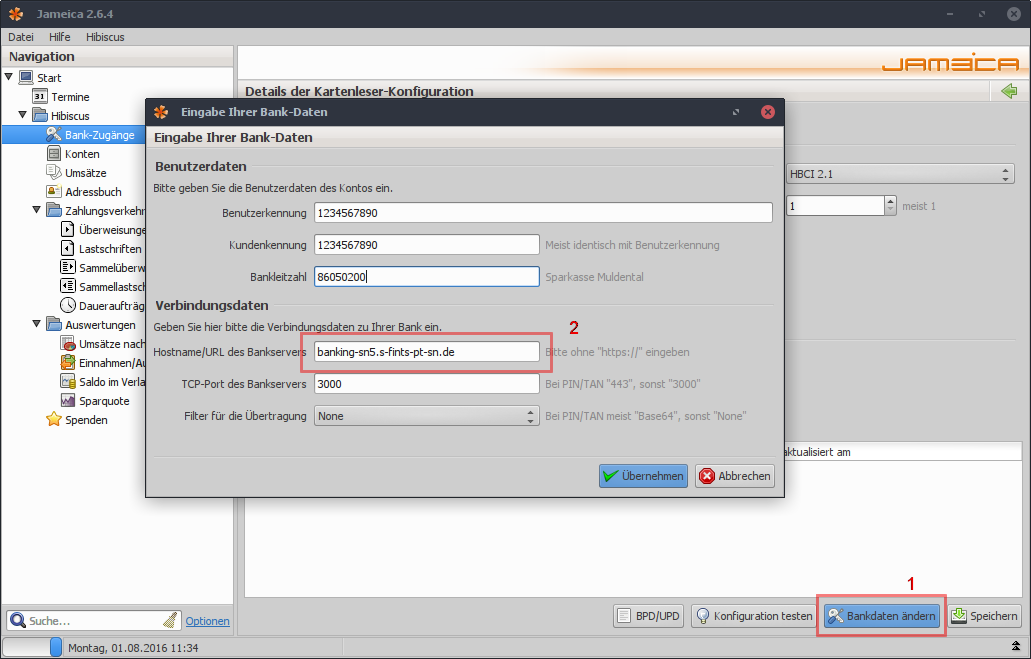Click the Übernehmen button
The image size is (1031, 659).
pyautogui.click(x=643, y=476)
